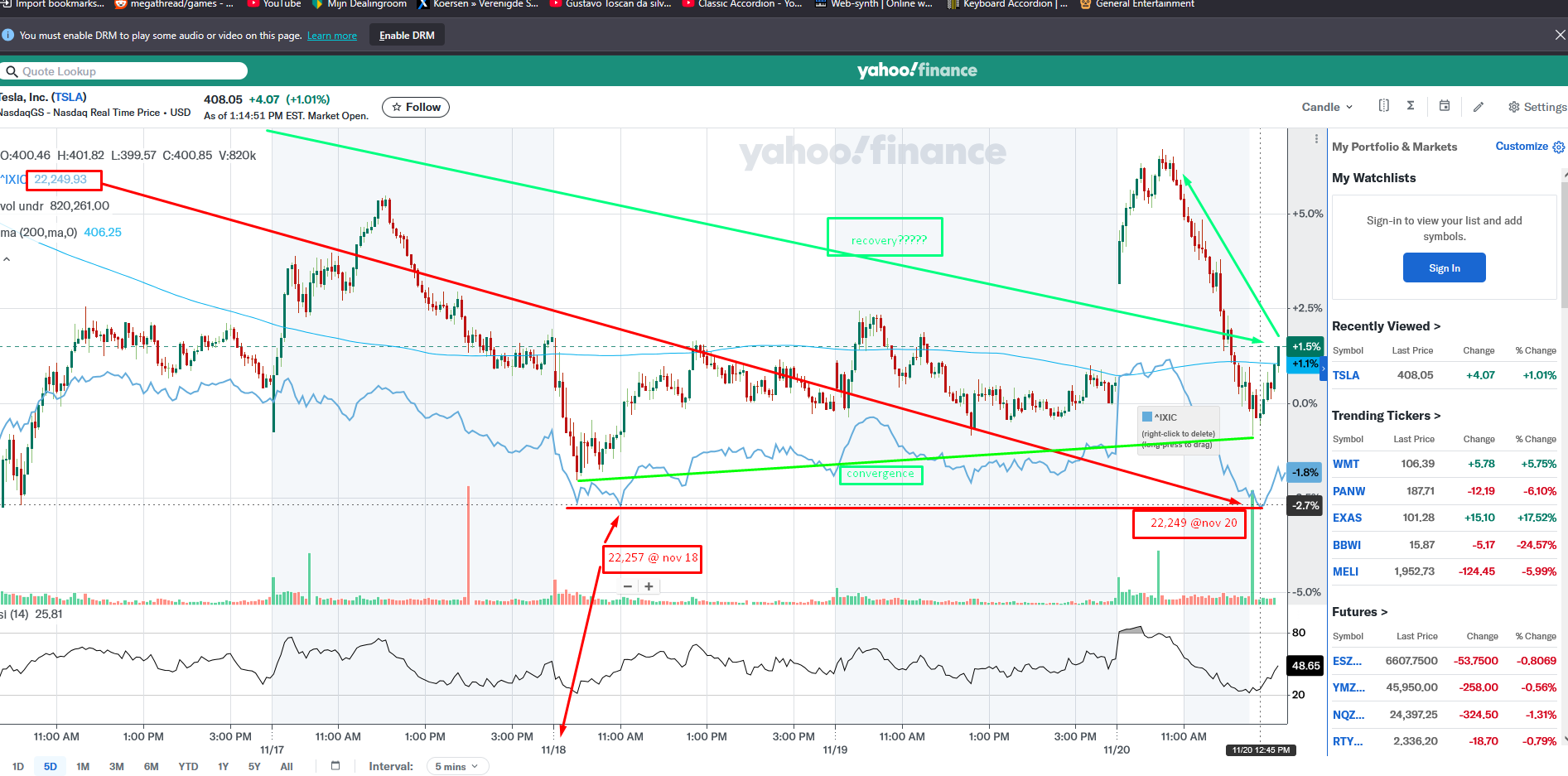Open the Koersen » Verenigde S... bookmark

[478, 4]
